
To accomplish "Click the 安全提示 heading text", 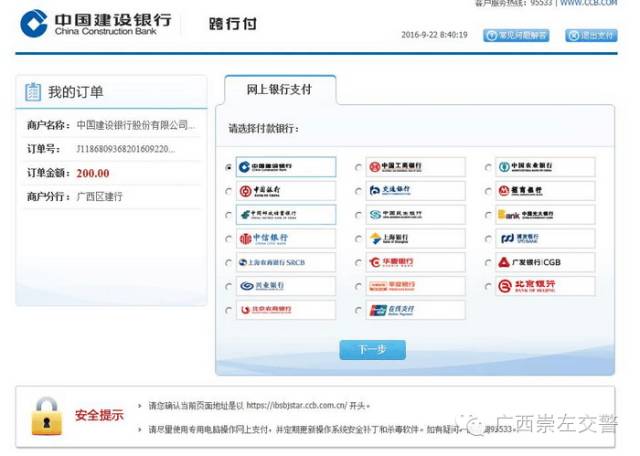I will click(99, 415).
